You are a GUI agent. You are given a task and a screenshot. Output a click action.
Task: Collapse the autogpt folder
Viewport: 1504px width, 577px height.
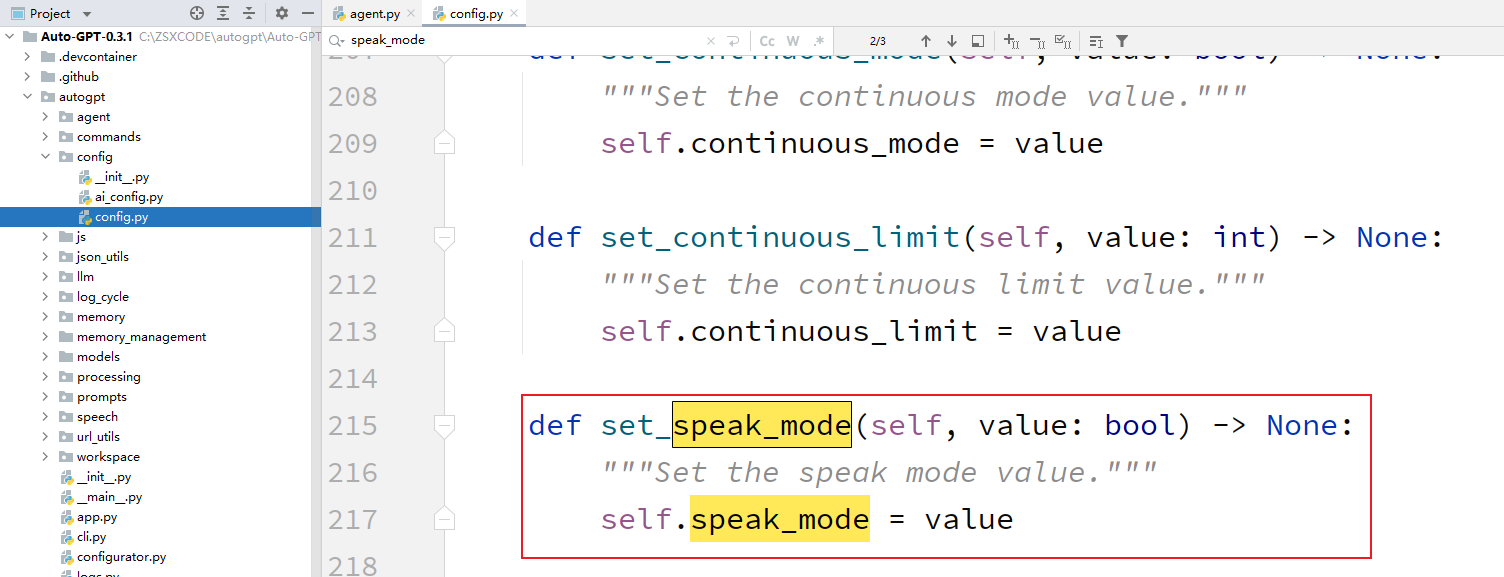[28, 97]
